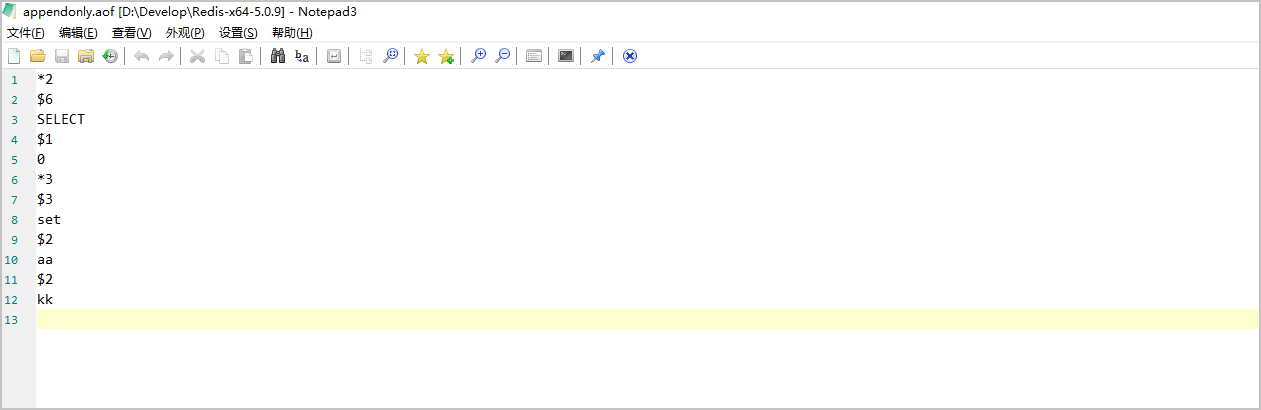Image resolution: width=1261 pixels, height=410 pixels.
Task: Click the text aa on line 10
Action: [45, 259]
